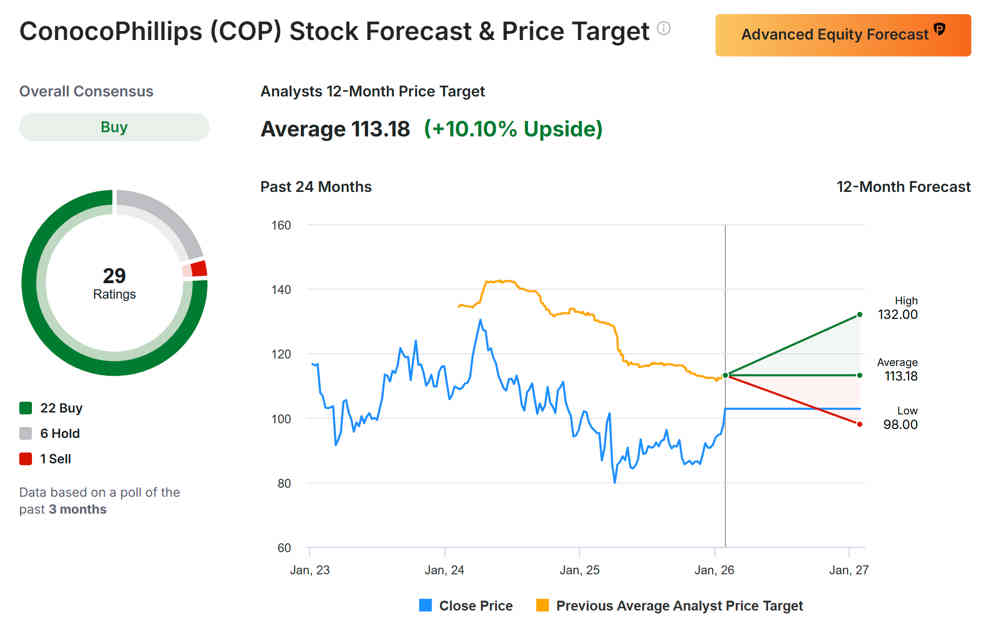Click the premium badge icon on the forecast button

(x=939, y=31)
